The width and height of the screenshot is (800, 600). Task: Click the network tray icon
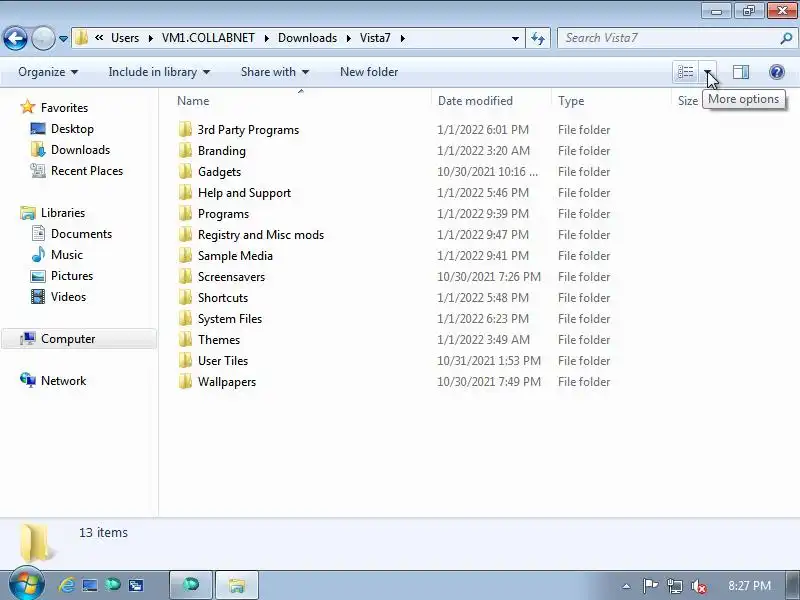click(674, 586)
